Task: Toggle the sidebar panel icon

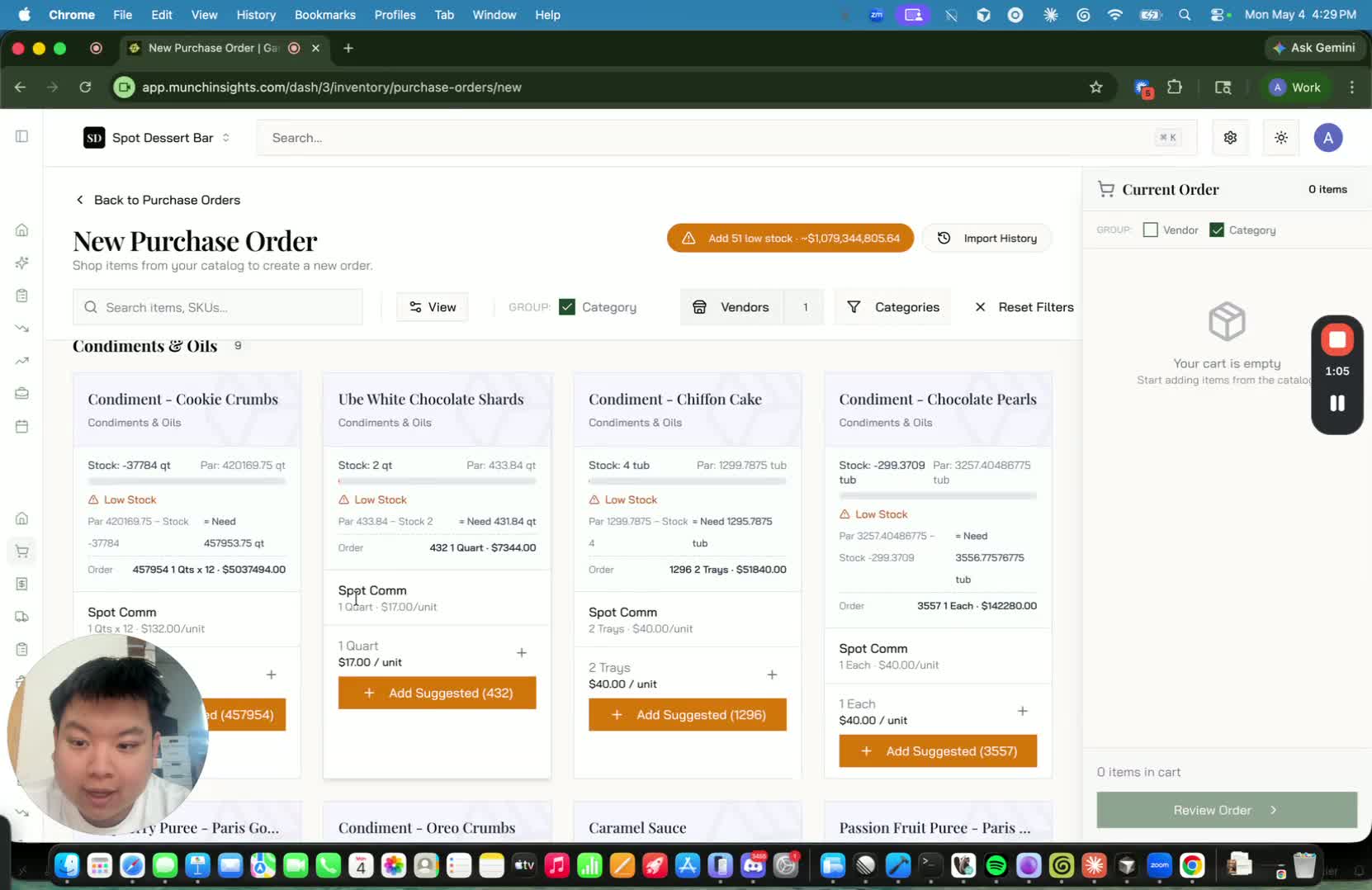Action: click(22, 136)
